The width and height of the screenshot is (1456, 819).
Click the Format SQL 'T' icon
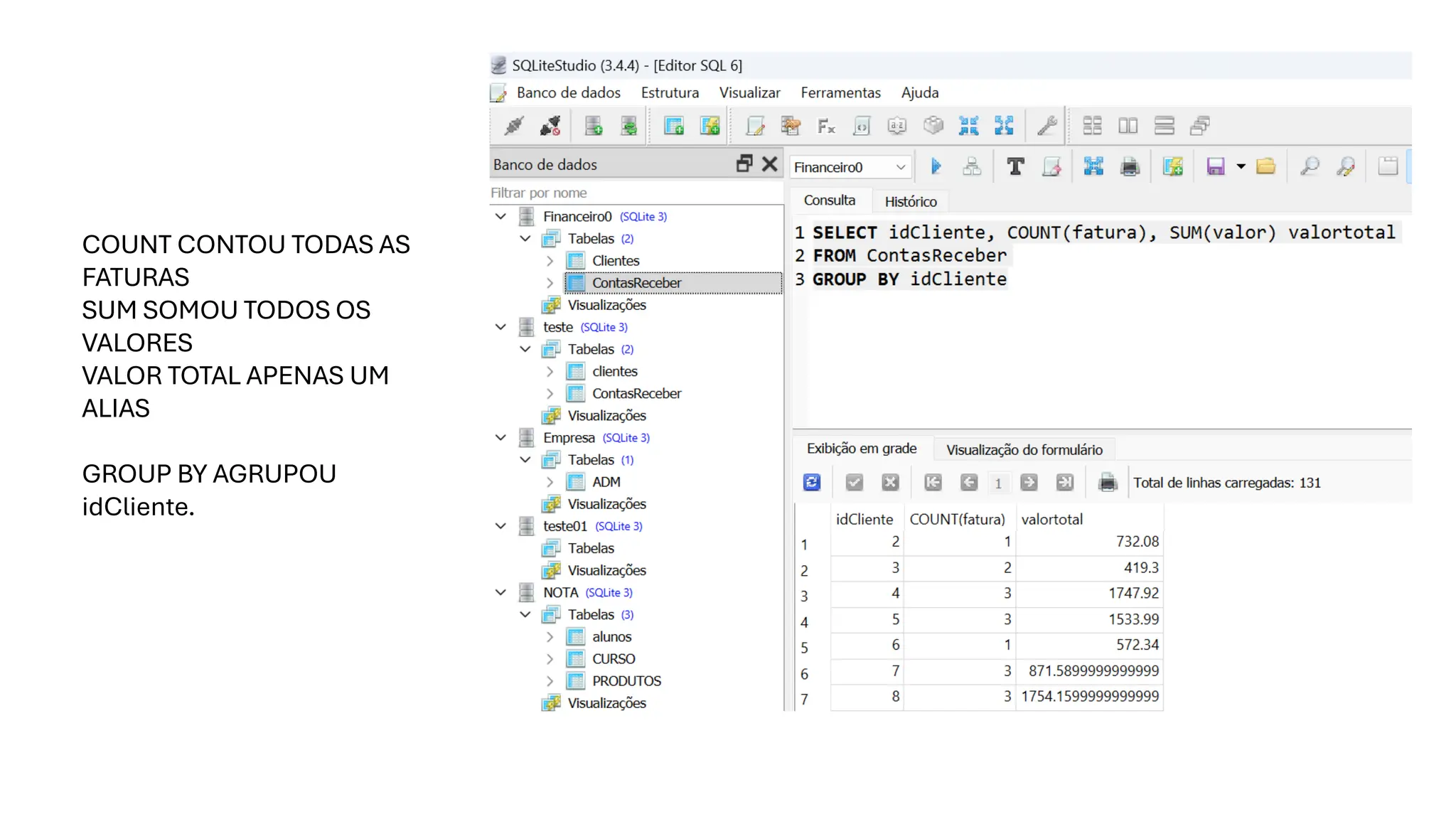1015,166
